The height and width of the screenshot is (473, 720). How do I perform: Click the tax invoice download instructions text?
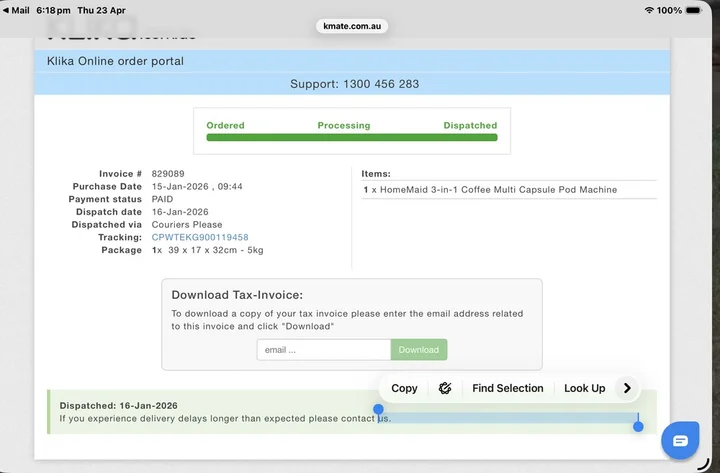click(347, 320)
